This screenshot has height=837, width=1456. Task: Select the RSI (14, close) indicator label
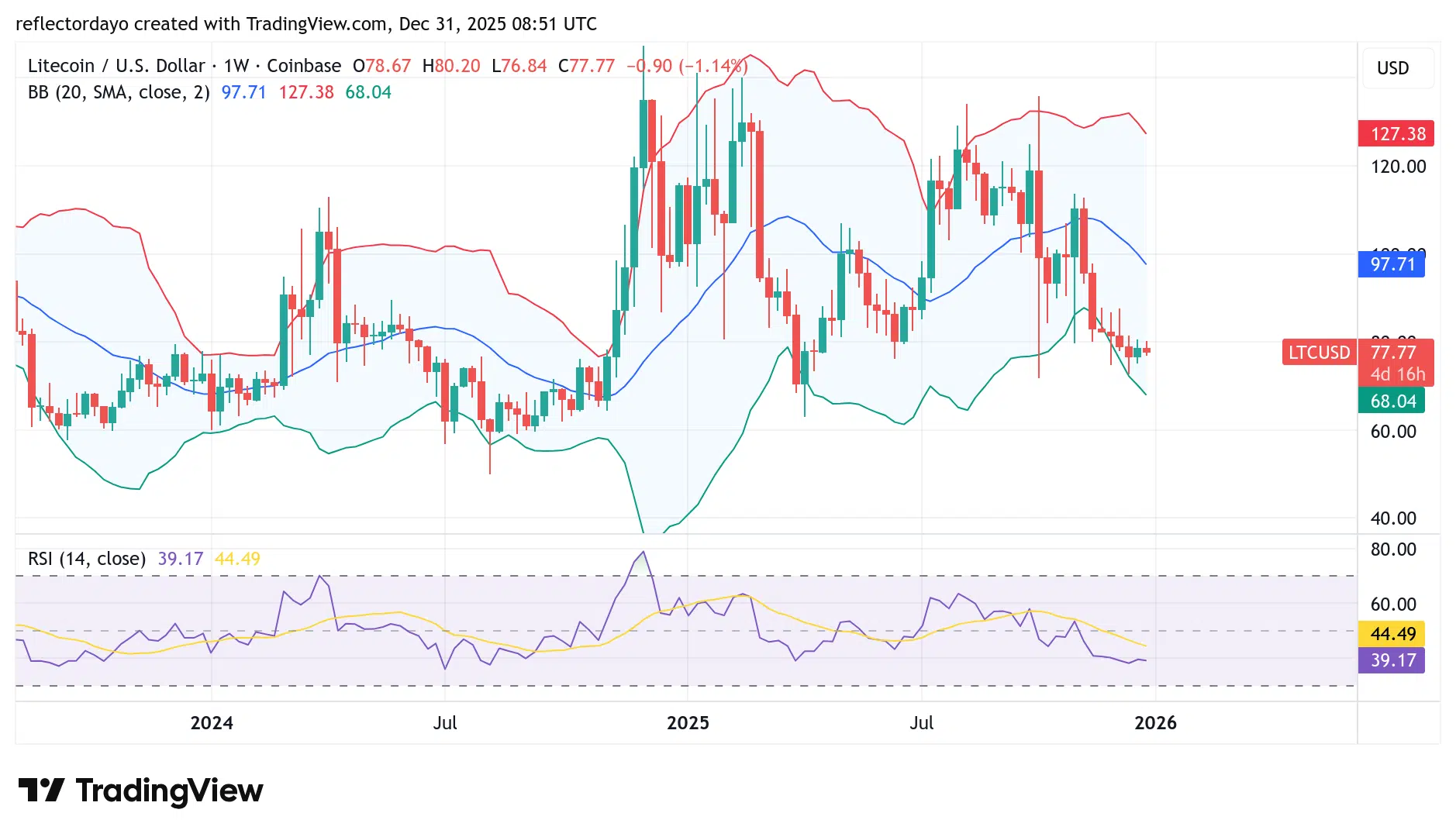[87, 559]
